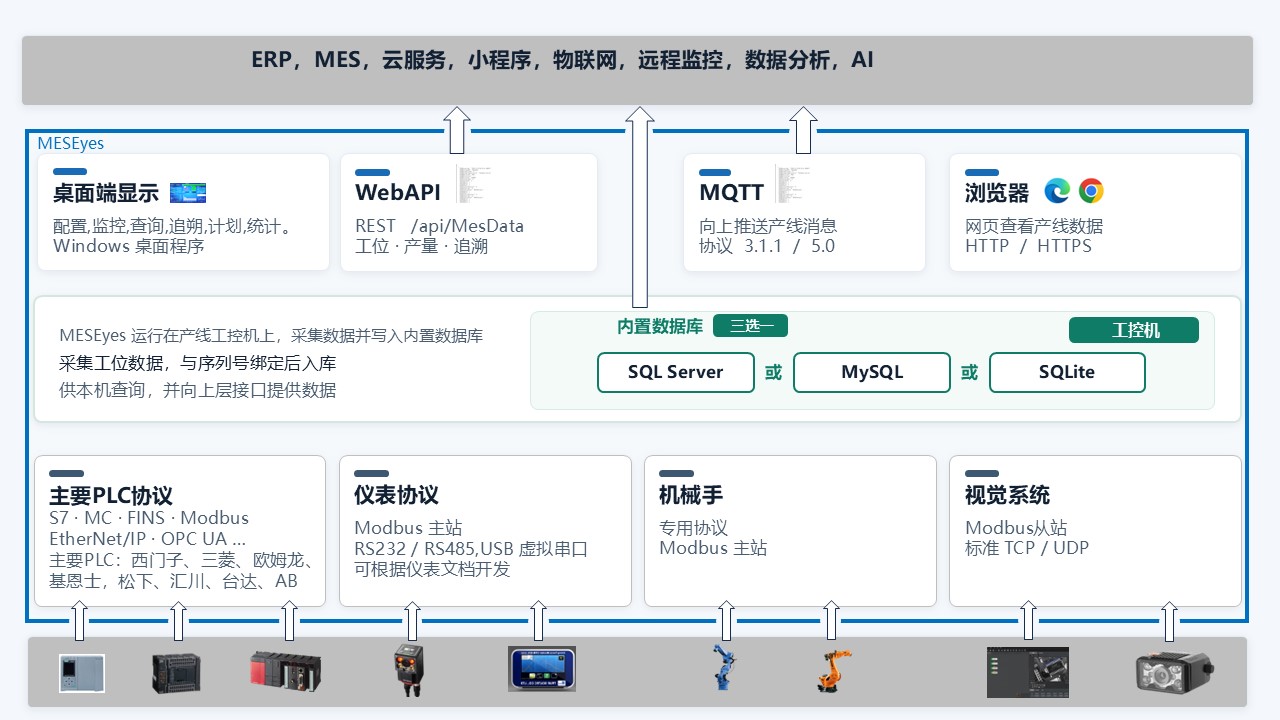Select the blue robot arm image
1280x720 pixels.
(722, 668)
